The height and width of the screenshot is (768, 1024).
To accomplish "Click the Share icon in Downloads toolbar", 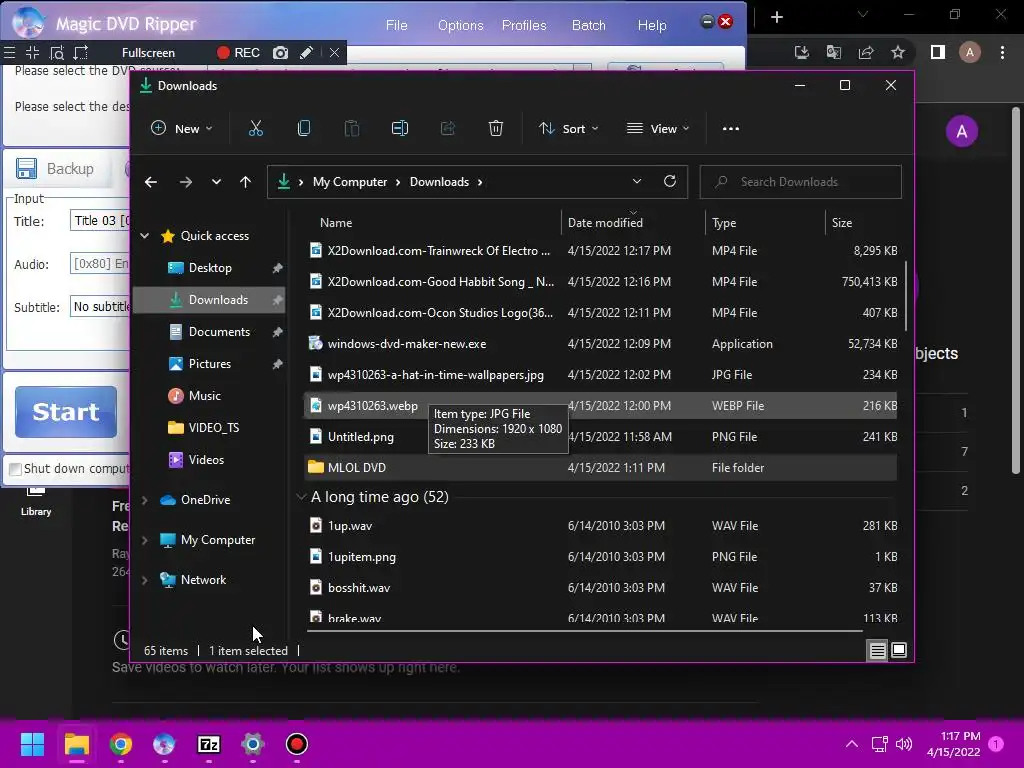I will pyautogui.click(x=448, y=129).
